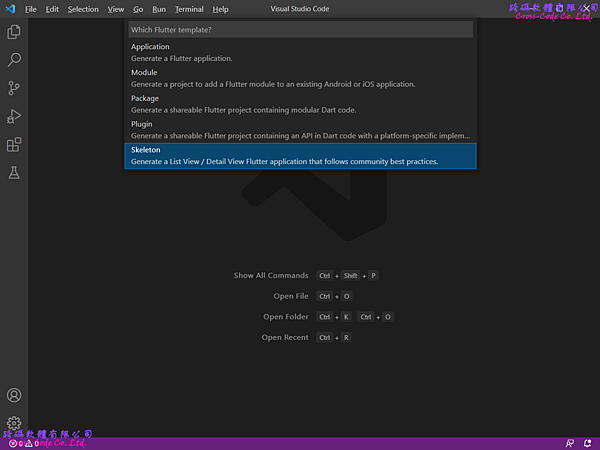Viewport: 600px width, 450px height.
Task: Click the 'Show All Commands' shortcut label
Action: pos(271,276)
